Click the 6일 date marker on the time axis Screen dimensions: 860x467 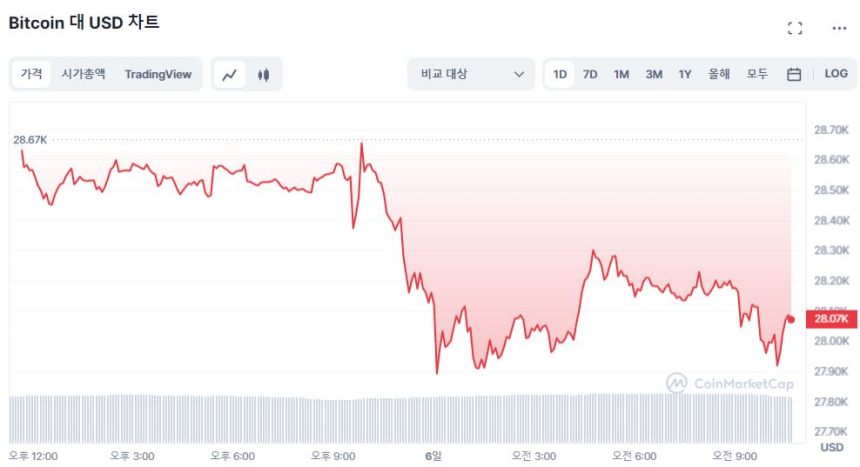433,456
